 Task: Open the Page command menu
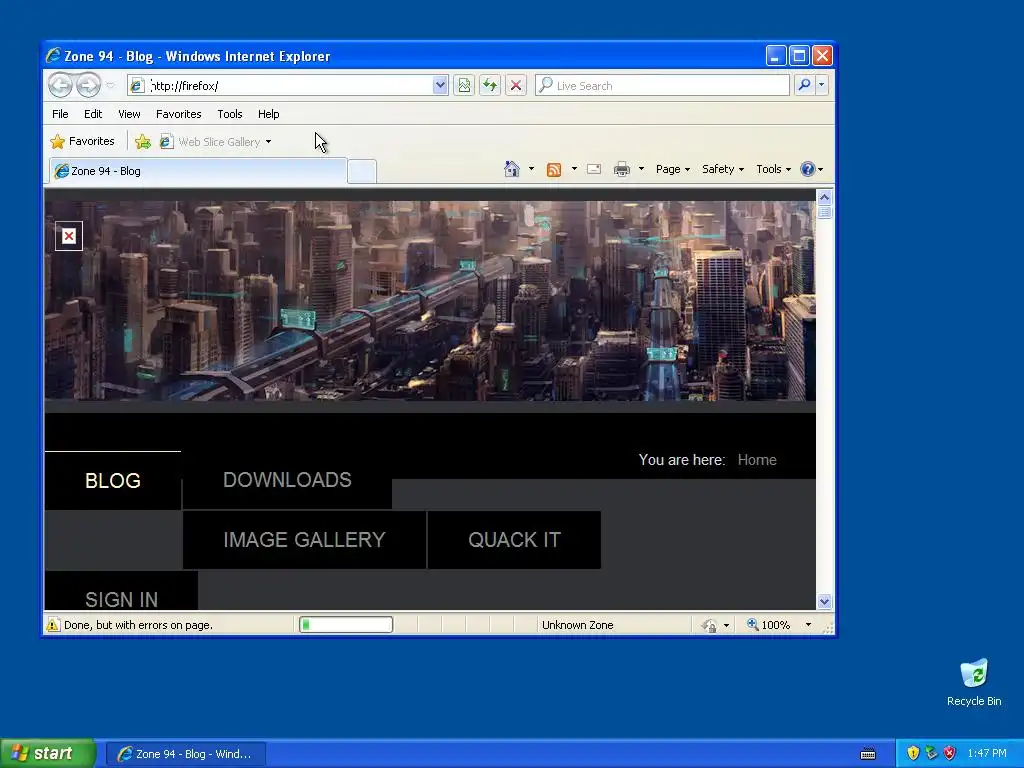(673, 169)
